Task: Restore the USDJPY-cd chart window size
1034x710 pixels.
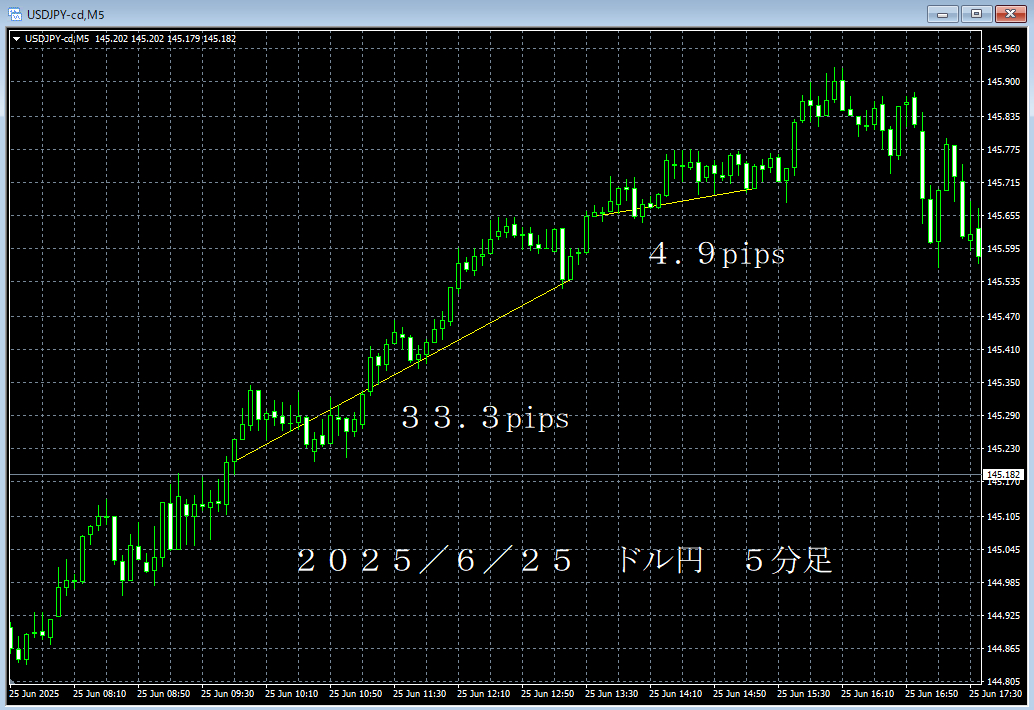Action: tap(975, 14)
